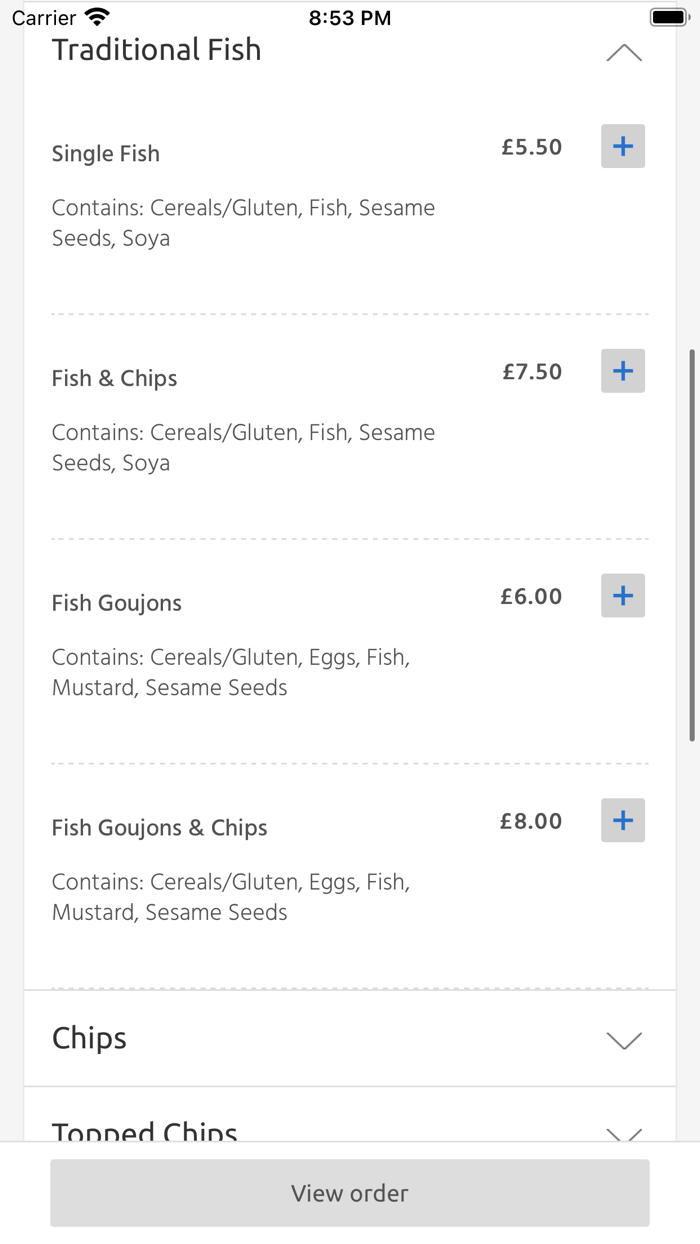Add Fish & Chips with plus button
This screenshot has width=700, height=1244.
tap(622, 371)
